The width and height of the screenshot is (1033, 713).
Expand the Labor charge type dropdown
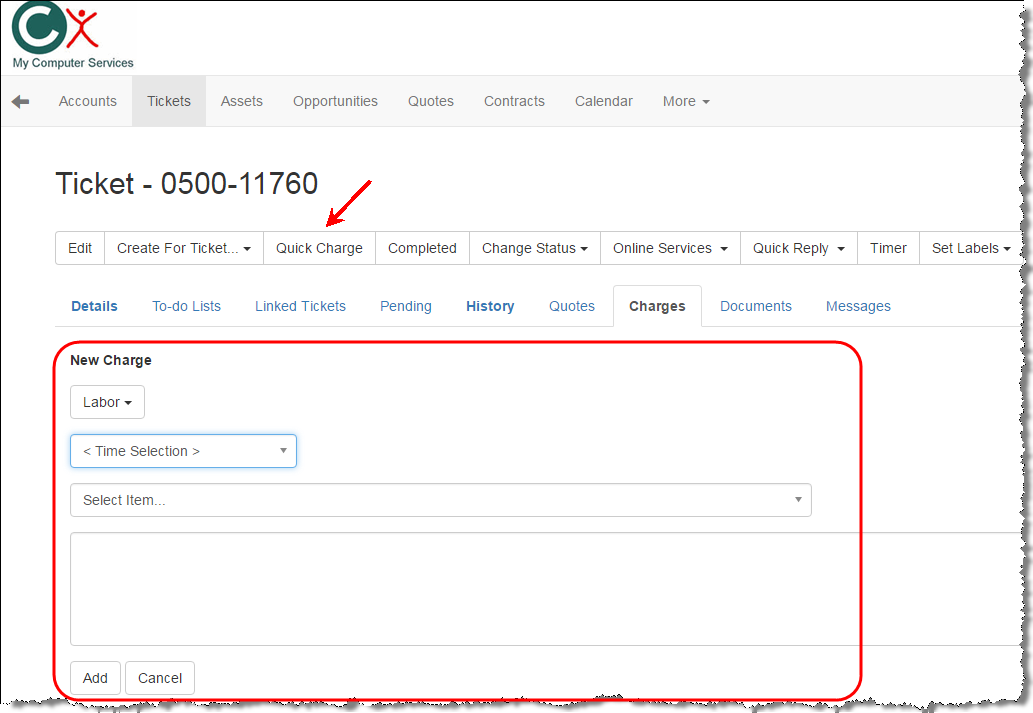107,403
